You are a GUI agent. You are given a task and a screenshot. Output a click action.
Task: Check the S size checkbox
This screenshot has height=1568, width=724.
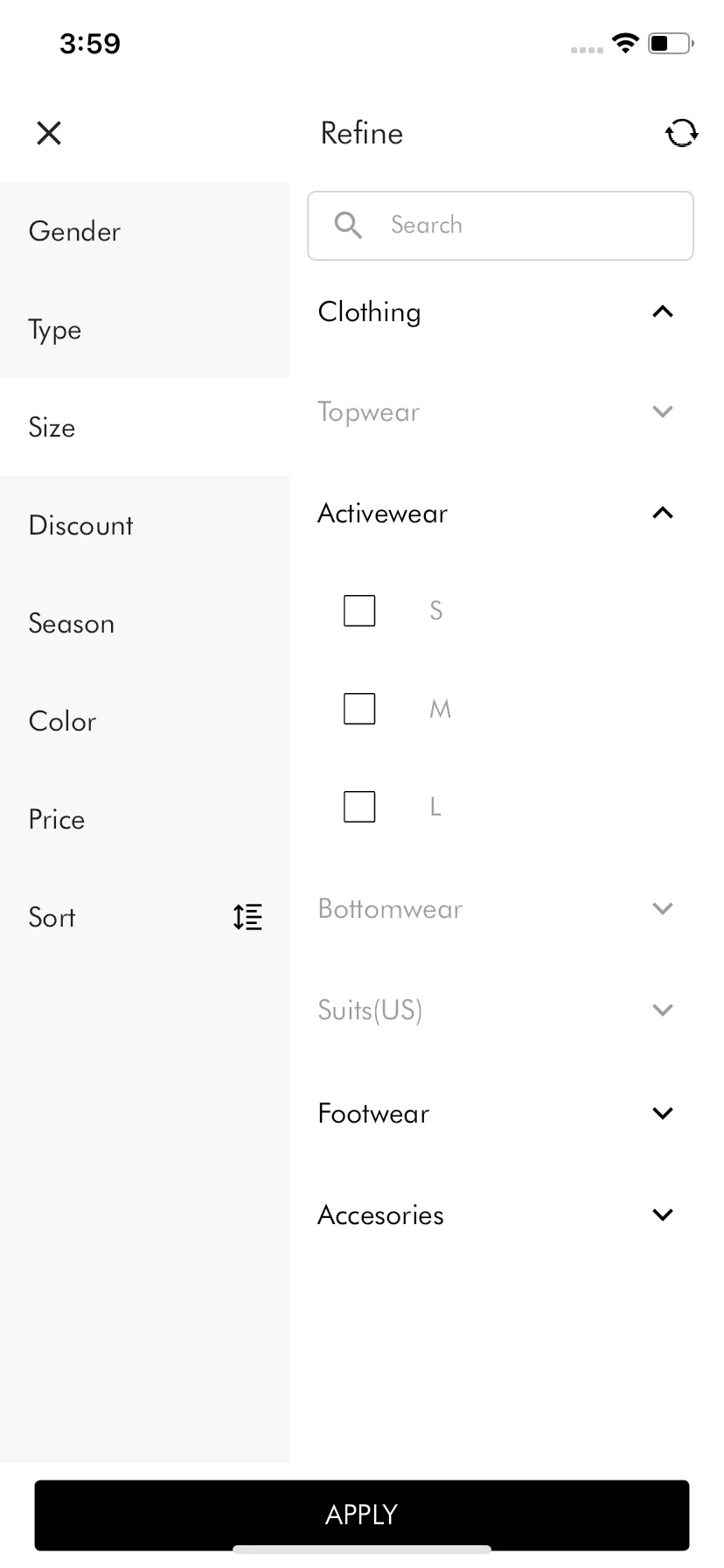pos(359,610)
